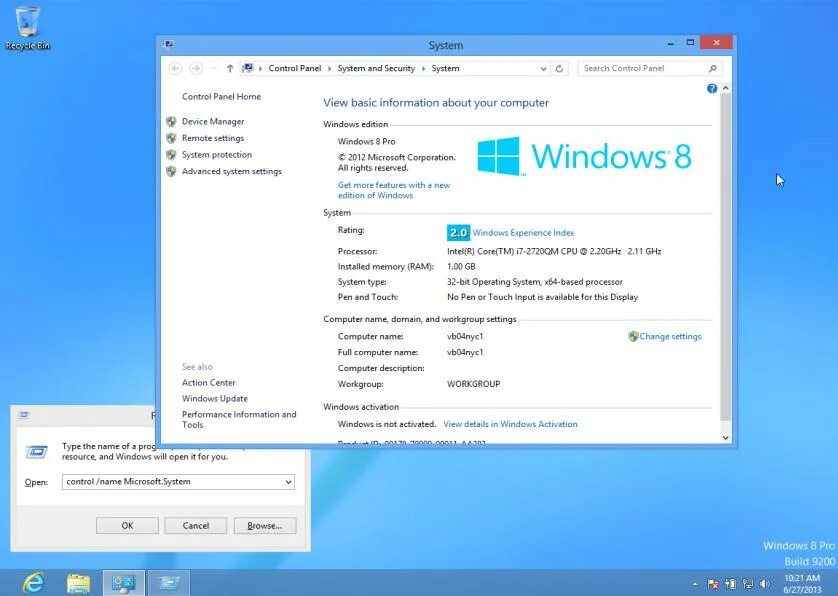Image resolution: width=838 pixels, height=596 pixels.
Task: Expand the address bar history dropdown
Action: click(x=543, y=68)
